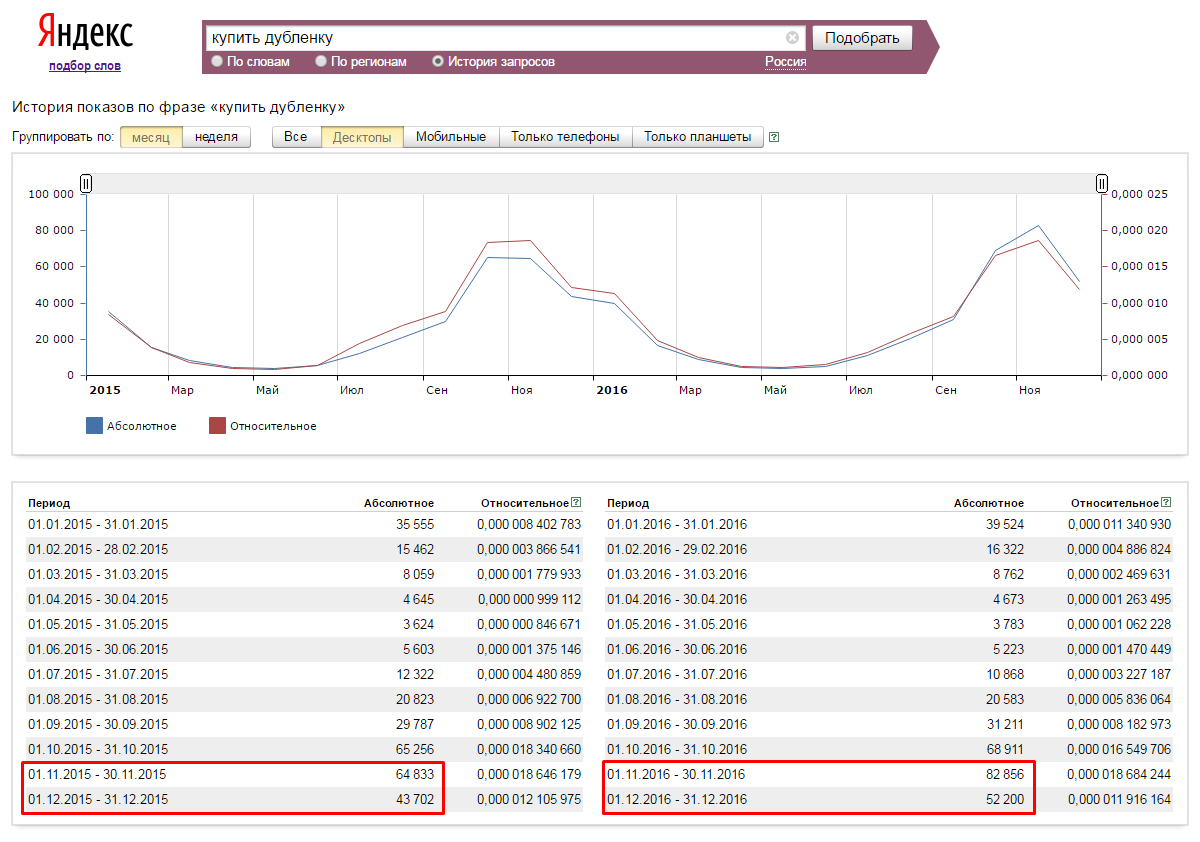Image resolution: width=1200 pixels, height=842 pixels.
Task: Select the row 01.06.2015 - 30.06.2015
Action: [x=304, y=649]
